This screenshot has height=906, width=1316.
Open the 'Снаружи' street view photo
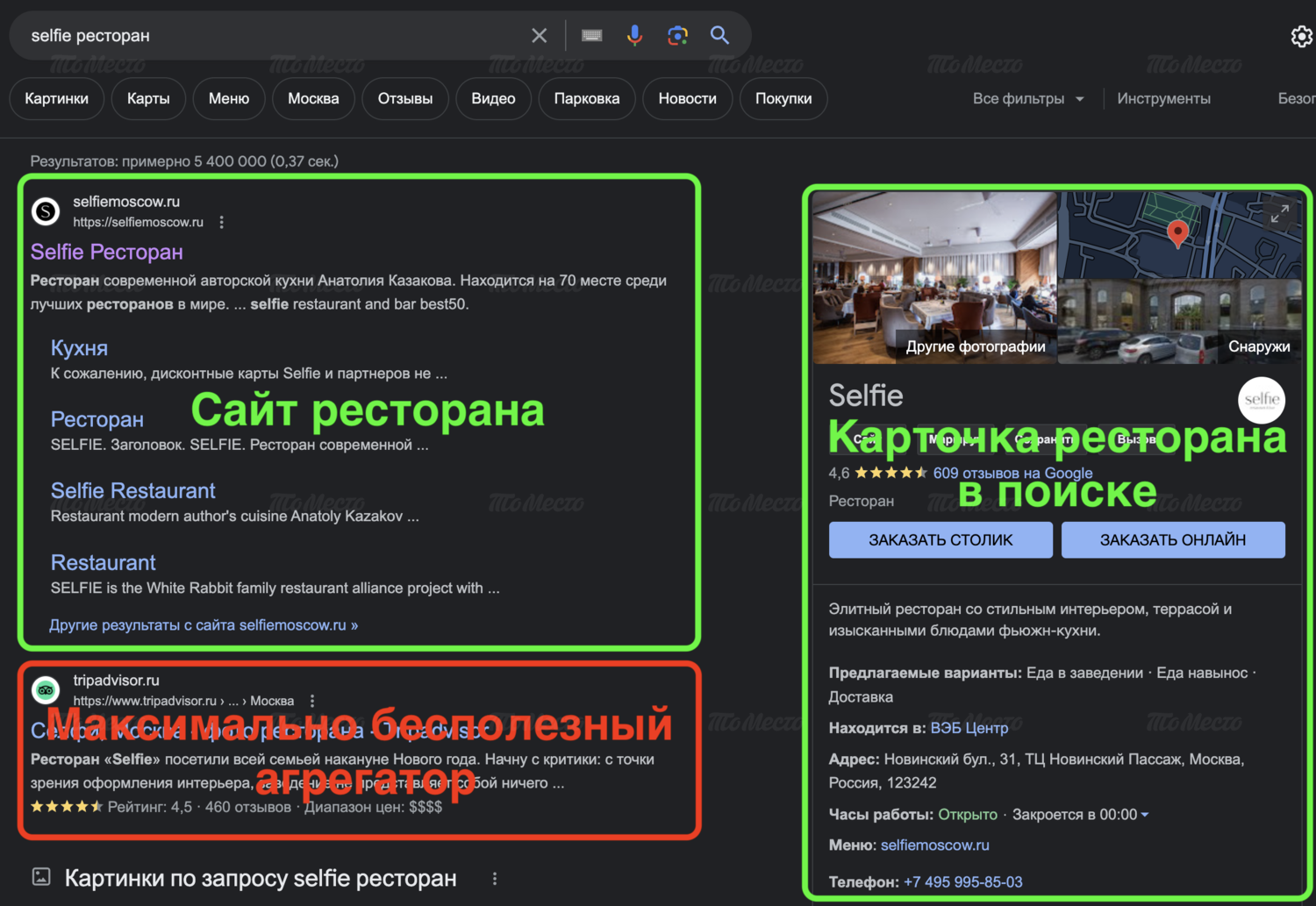1179,322
